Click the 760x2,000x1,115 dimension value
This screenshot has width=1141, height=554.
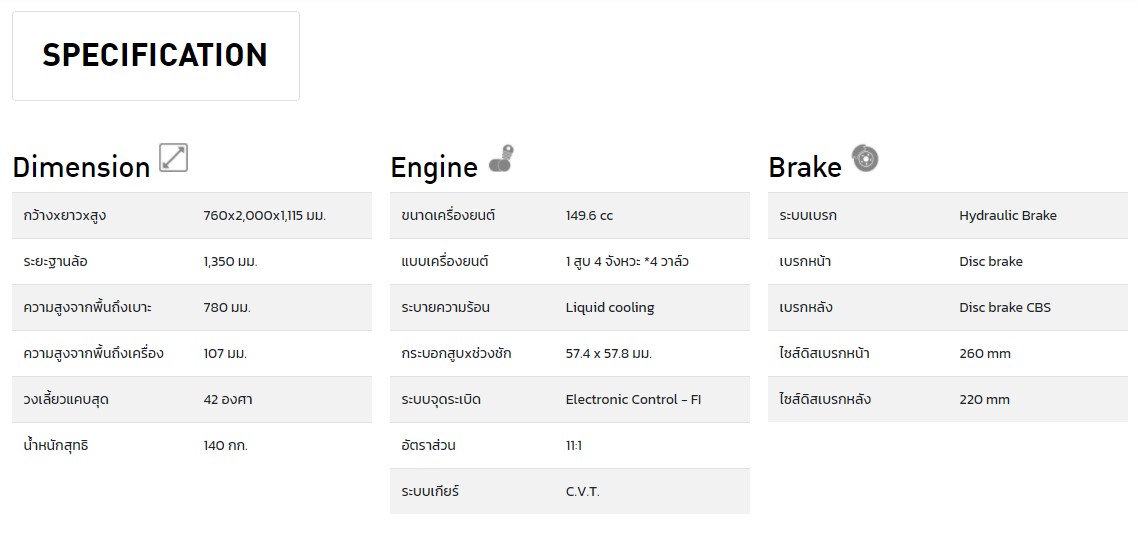click(x=264, y=216)
